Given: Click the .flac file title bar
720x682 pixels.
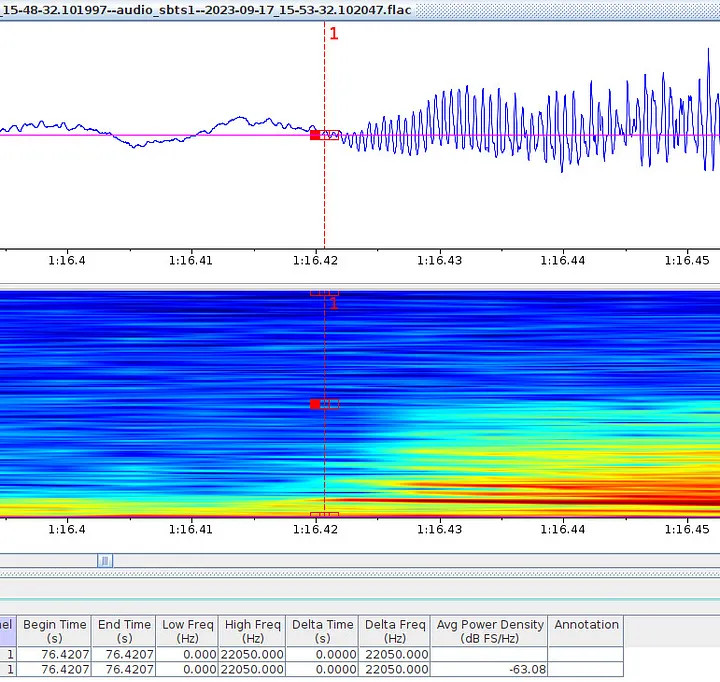Looking at the screenshot, I should click(x=205, y=9).
